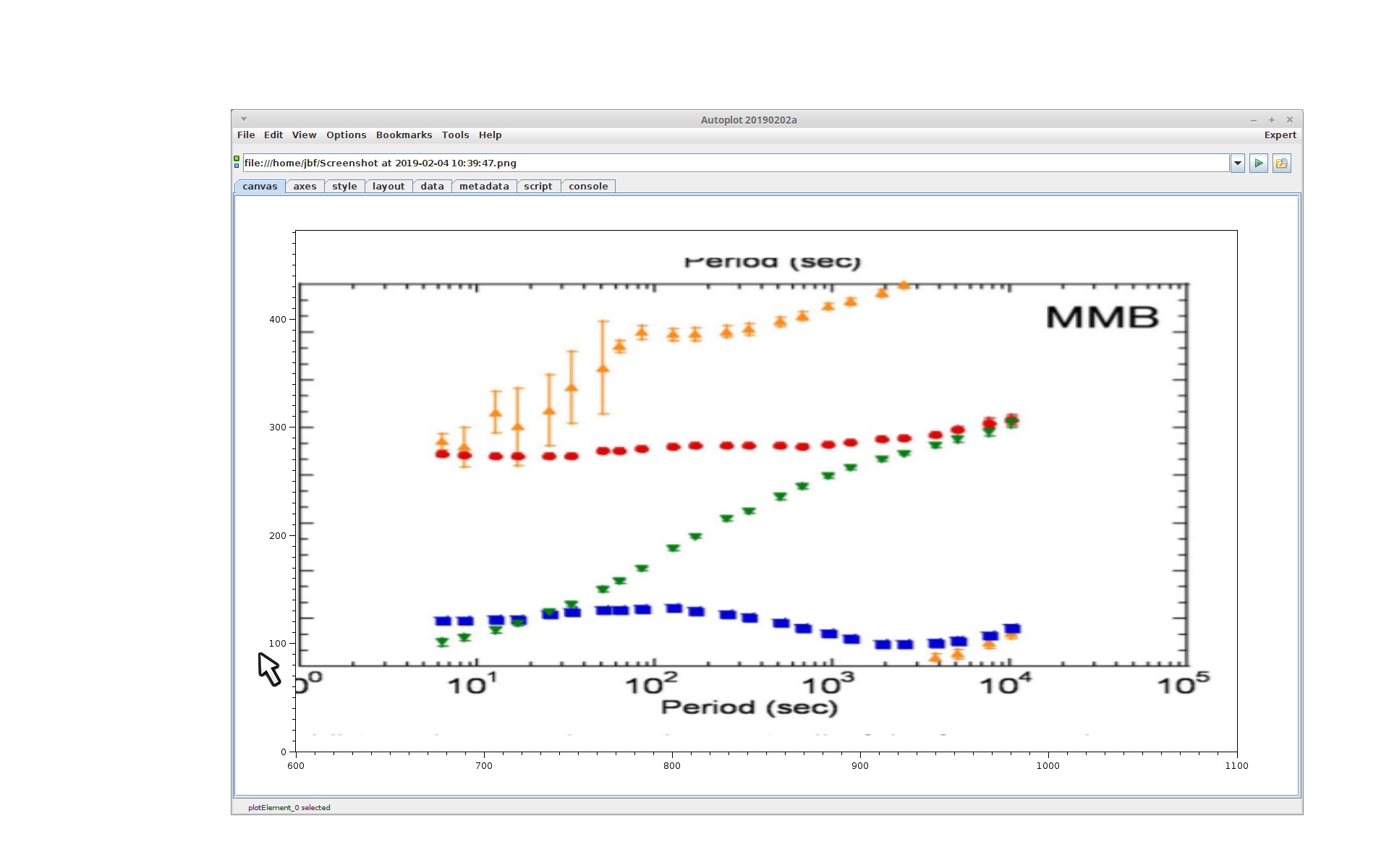Screen dimensions: 1389x868
Task: Click the folder browse icon
Action: pos(1281,163)
